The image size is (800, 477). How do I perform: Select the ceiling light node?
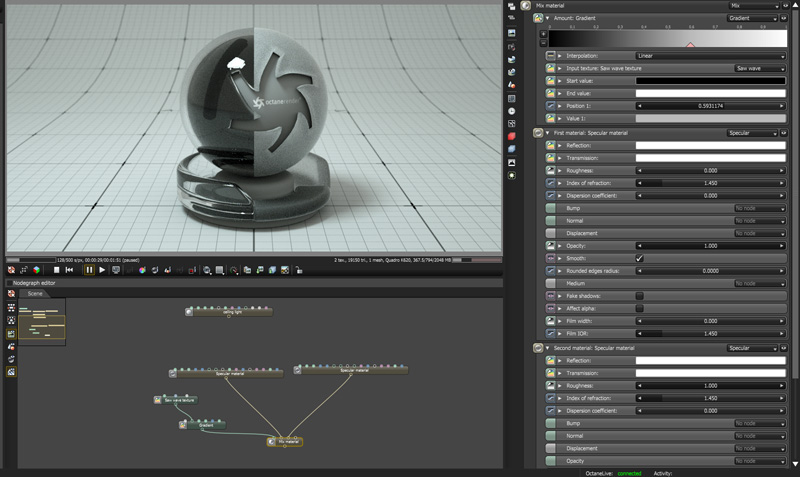(229, 311)
